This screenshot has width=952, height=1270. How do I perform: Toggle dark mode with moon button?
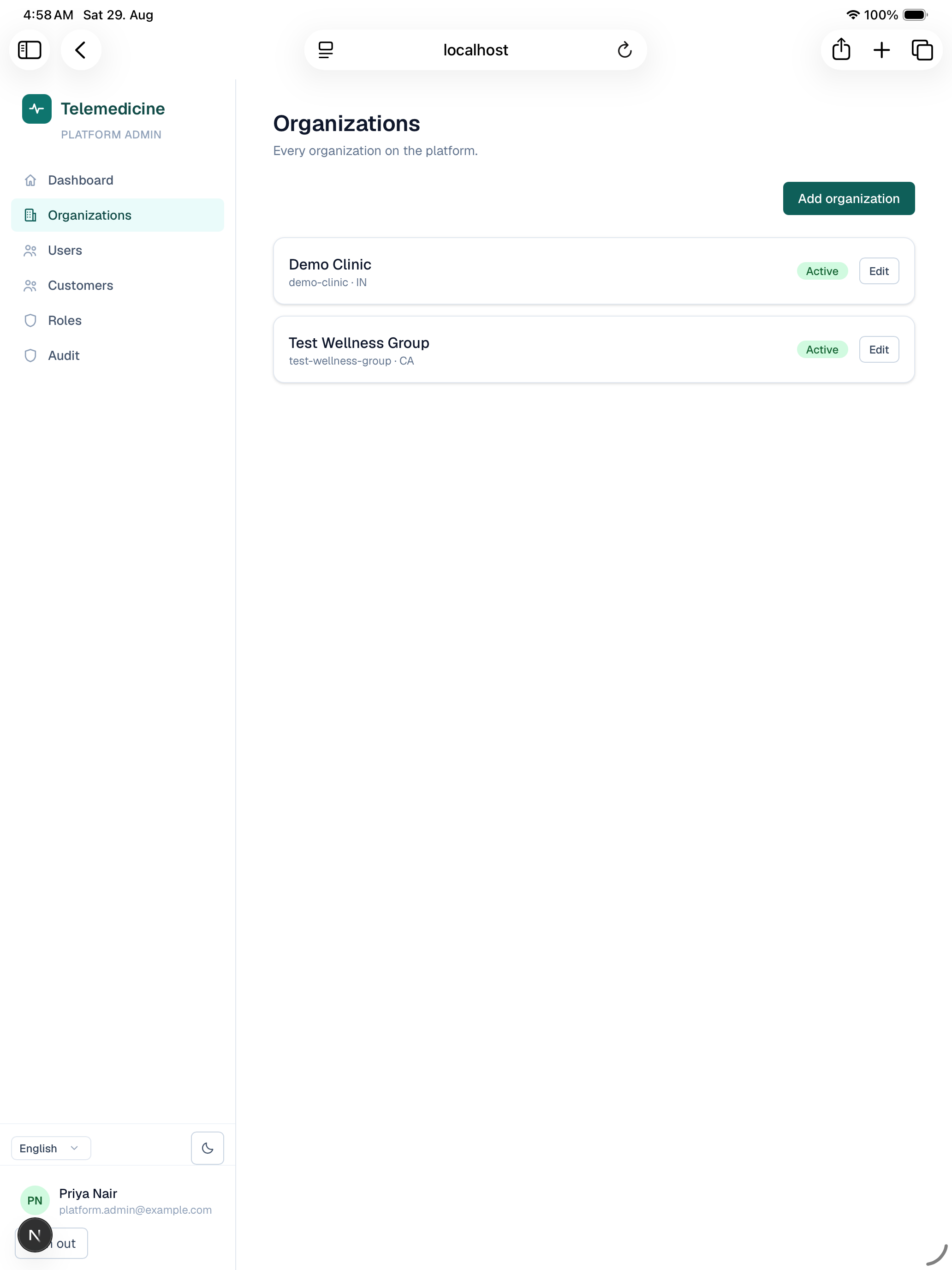coord(207,1148)
